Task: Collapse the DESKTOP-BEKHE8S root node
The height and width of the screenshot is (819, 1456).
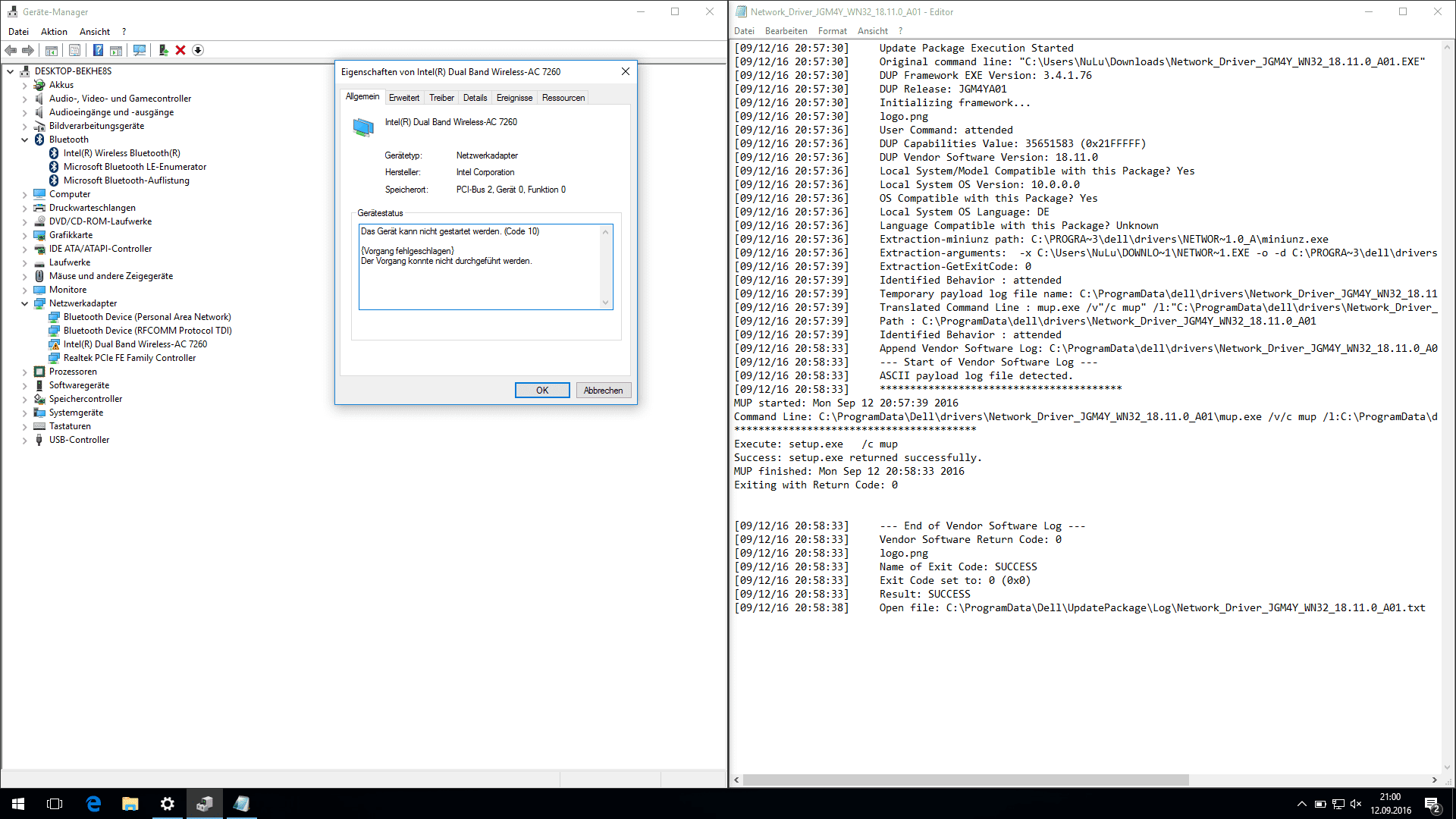Action: click(10, 71)
